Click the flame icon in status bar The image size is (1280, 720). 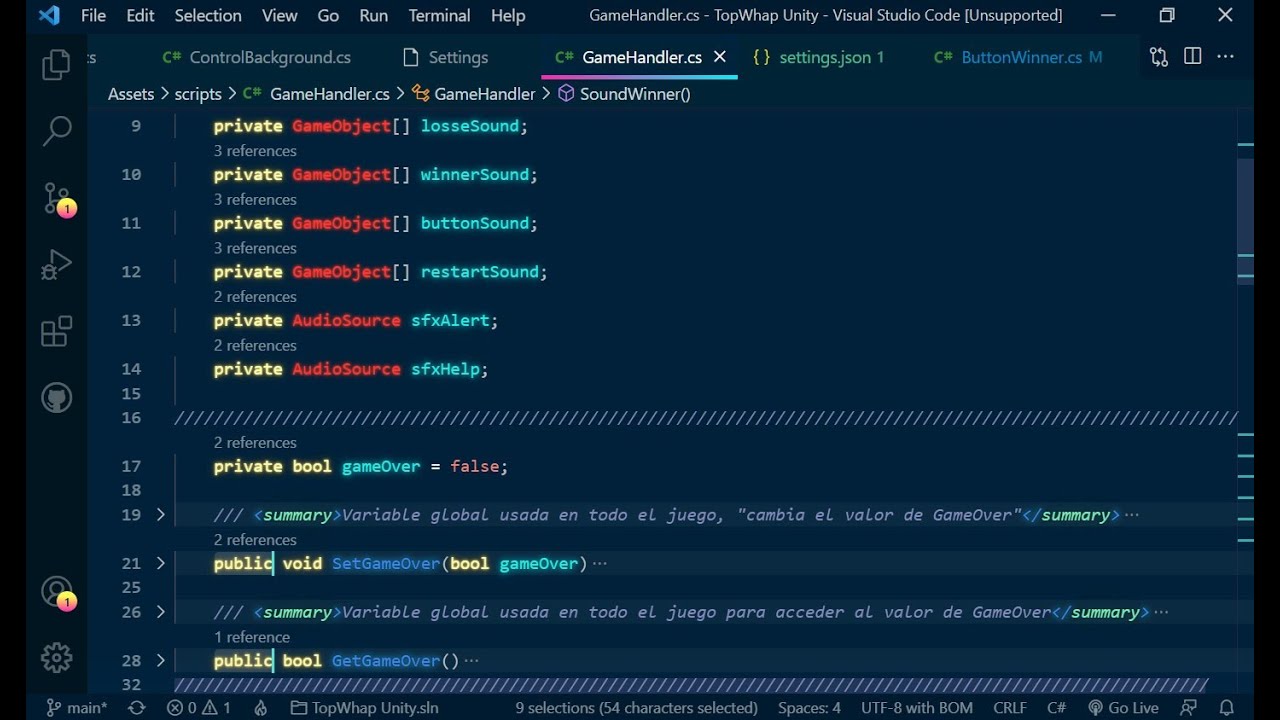click(x=261, y=708)
